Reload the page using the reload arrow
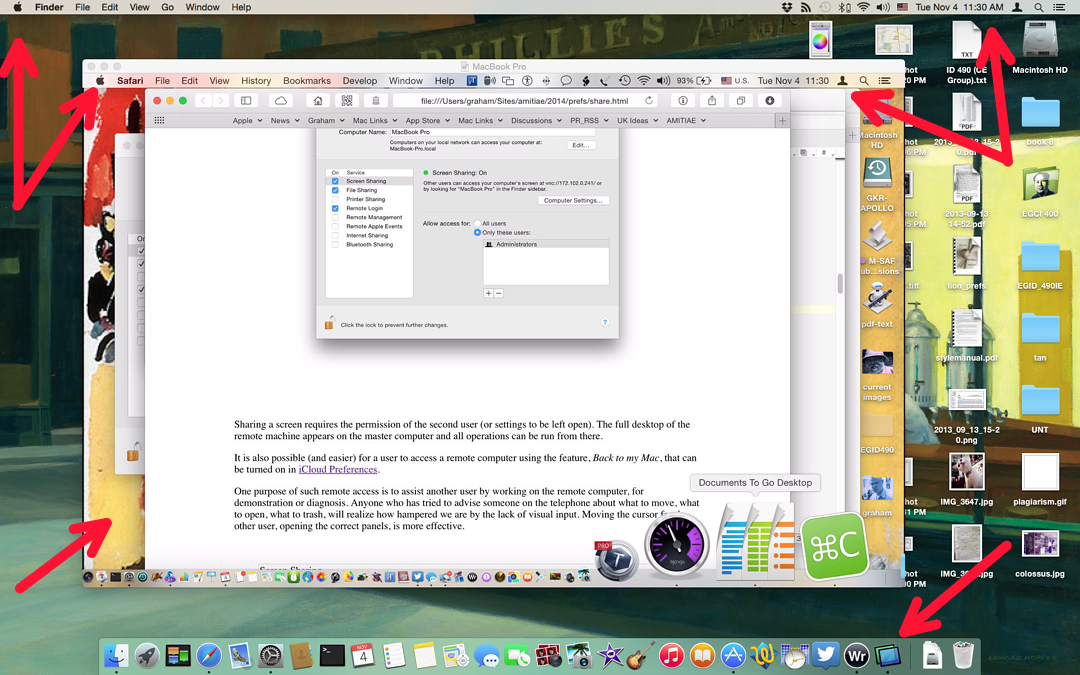 [649, 101]
